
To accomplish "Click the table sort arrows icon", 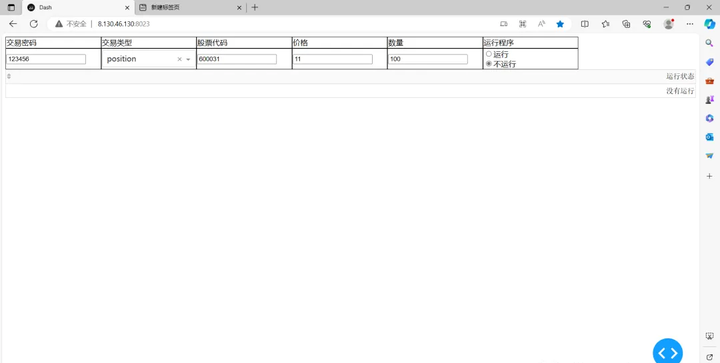I will tap(9, 76).
